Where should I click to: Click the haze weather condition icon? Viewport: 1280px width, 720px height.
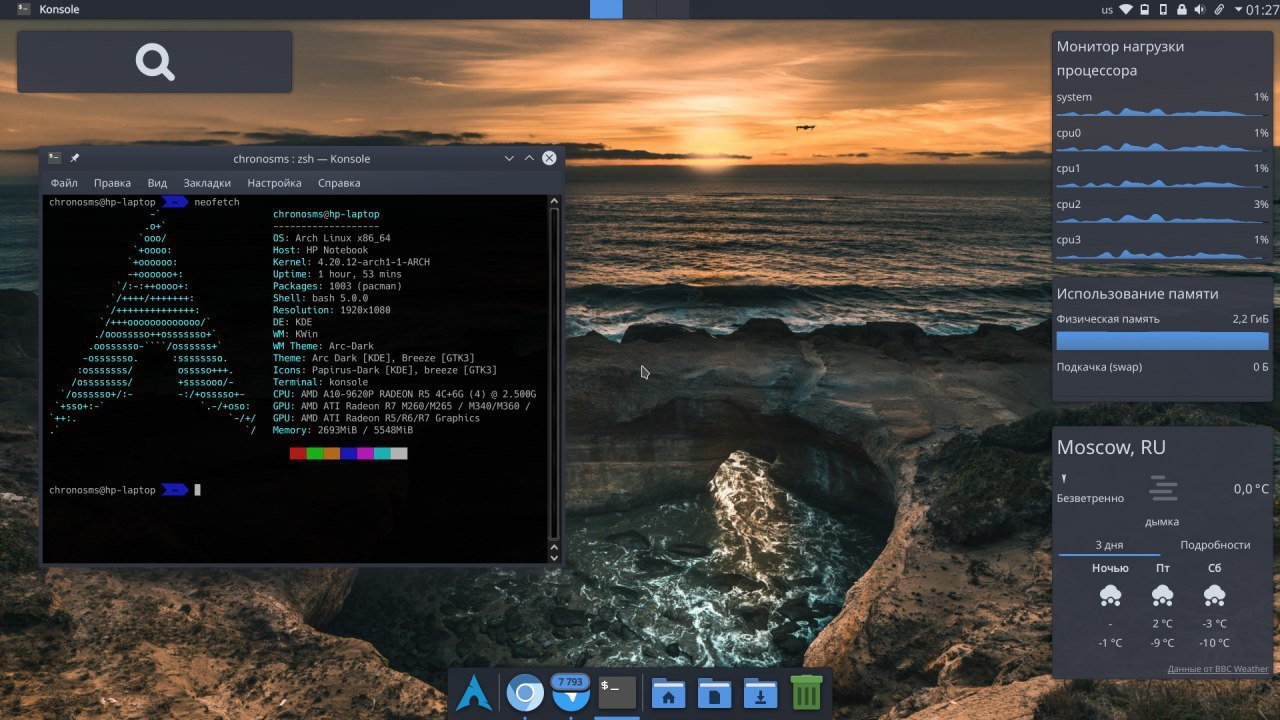1163,489
